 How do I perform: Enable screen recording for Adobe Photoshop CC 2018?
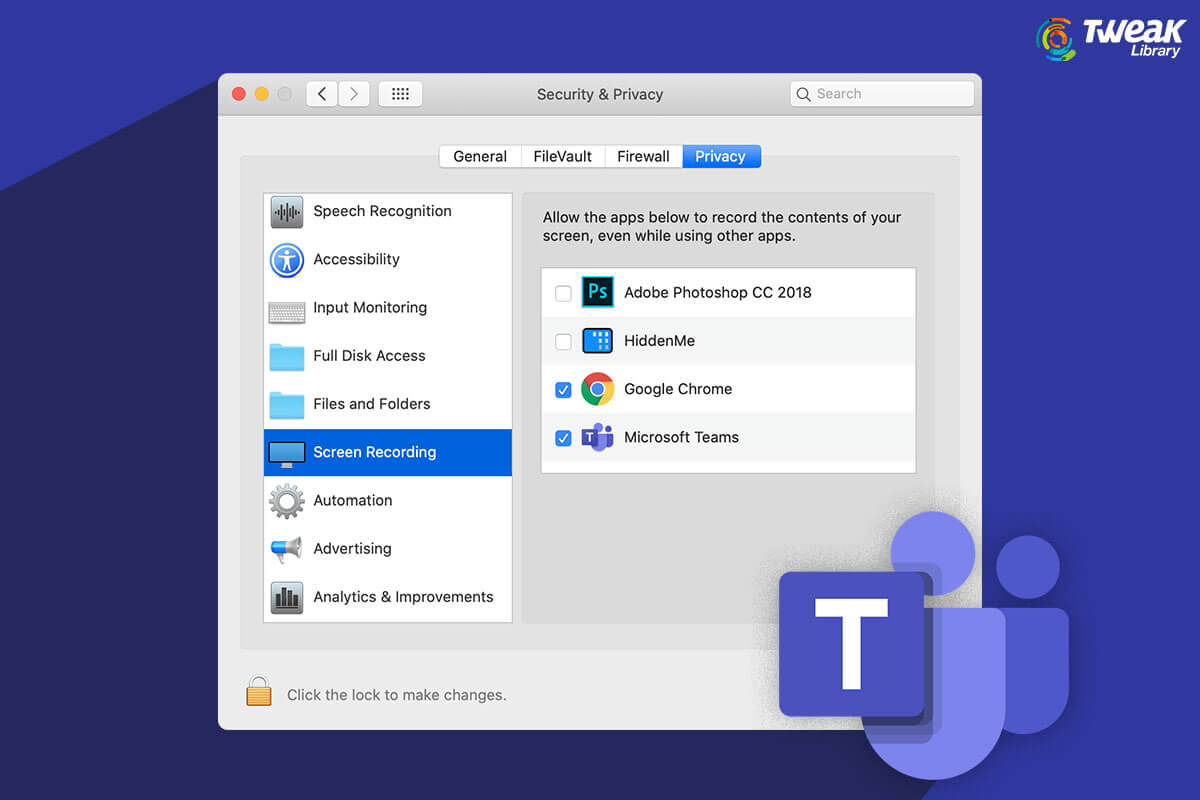563,292
